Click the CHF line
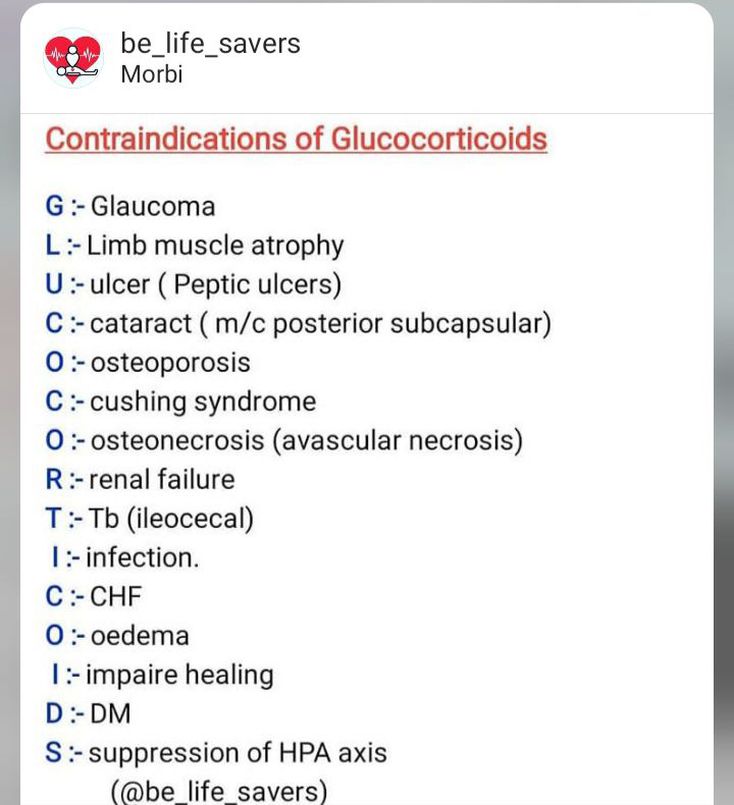 (94, 596)
